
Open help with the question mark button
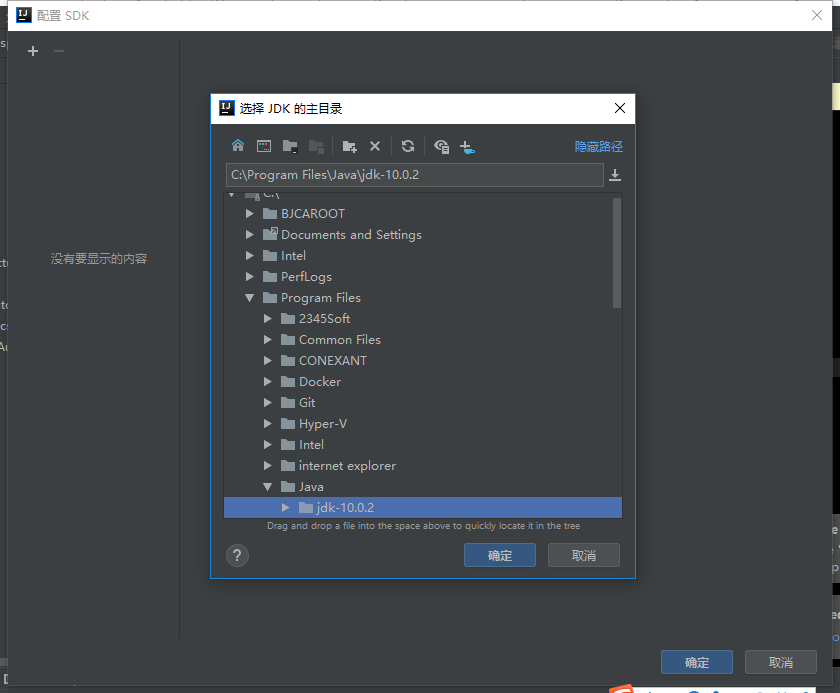pos(237,555)
